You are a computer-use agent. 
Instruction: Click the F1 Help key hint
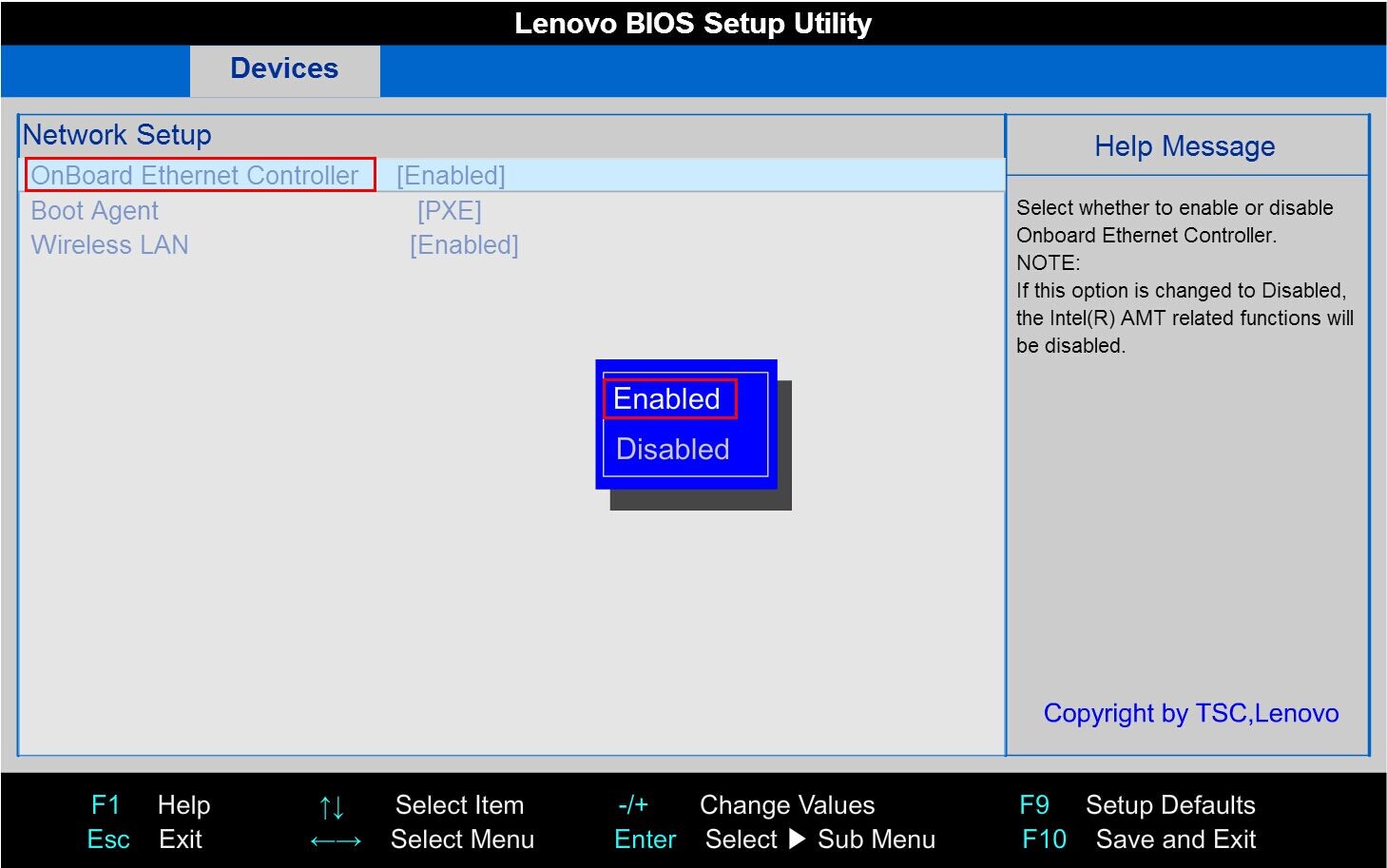coord(150,805)
